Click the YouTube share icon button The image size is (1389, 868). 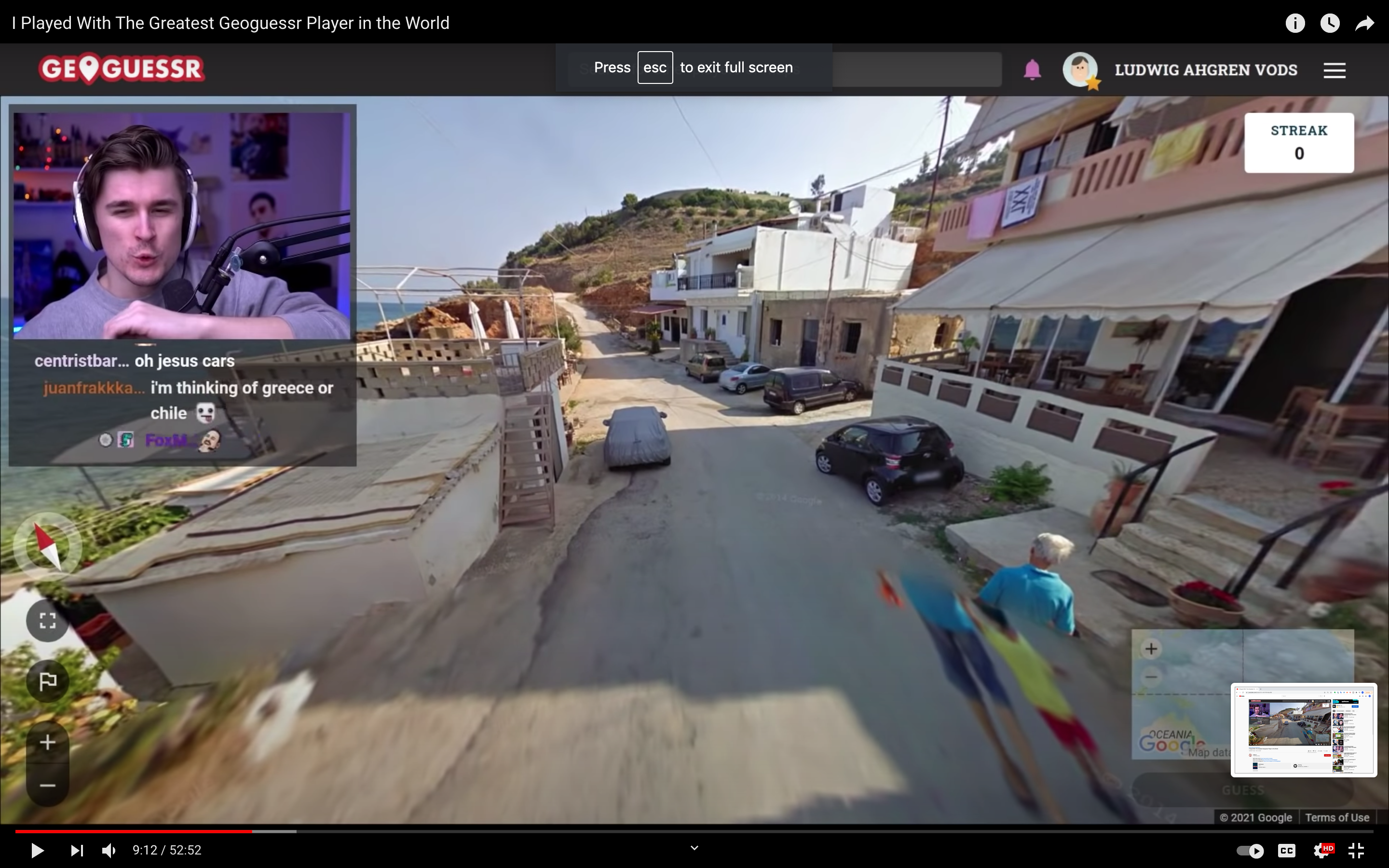click(x=1365, y=22)
